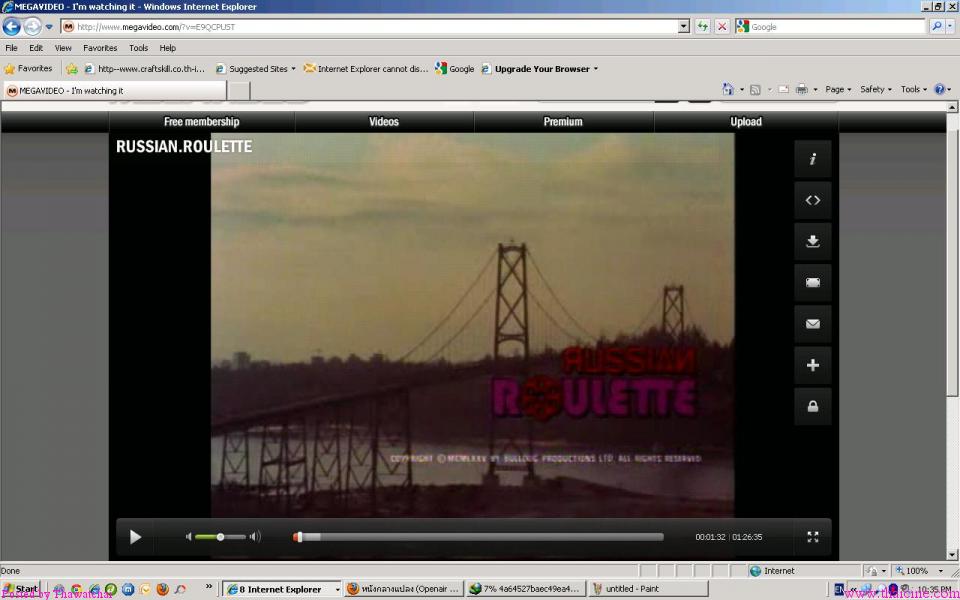The image size is (960, 600).
Task: Open the View menu
Action: point(63,48)
